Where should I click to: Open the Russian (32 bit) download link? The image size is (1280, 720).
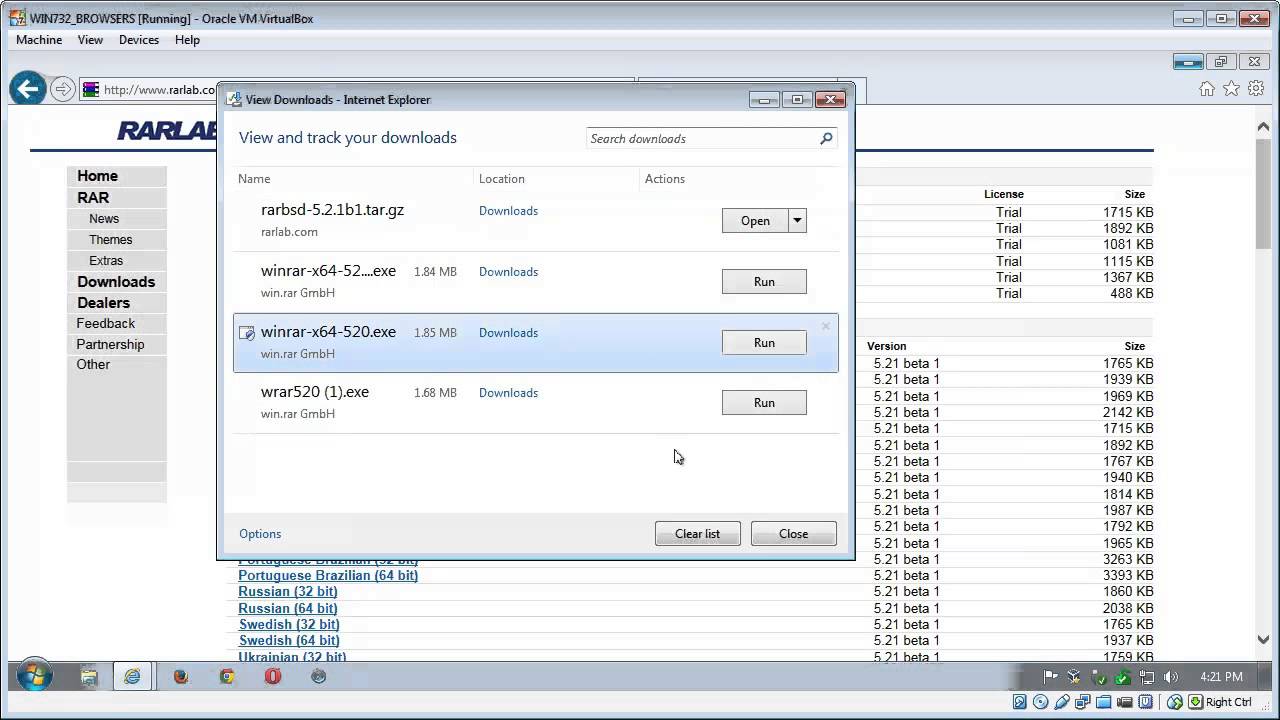pos(288,592)
